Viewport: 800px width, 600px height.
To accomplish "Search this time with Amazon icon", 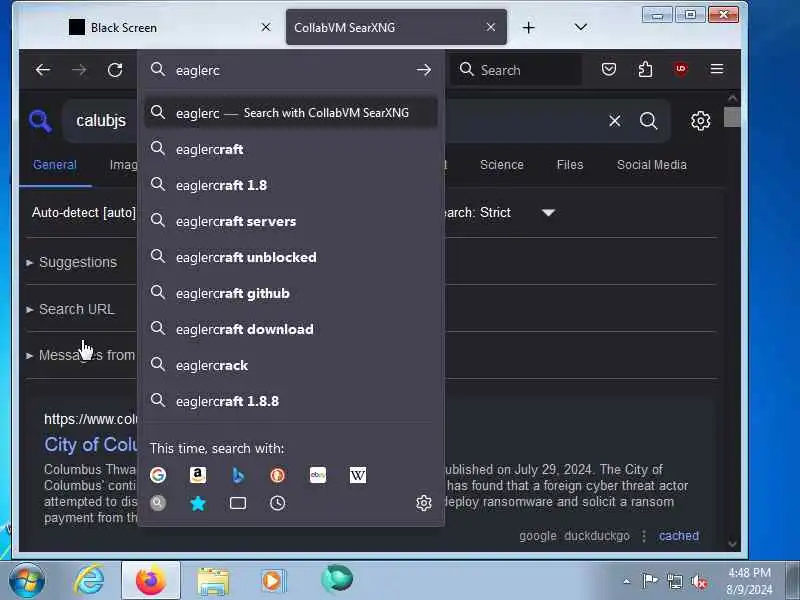I will point(198,475).
